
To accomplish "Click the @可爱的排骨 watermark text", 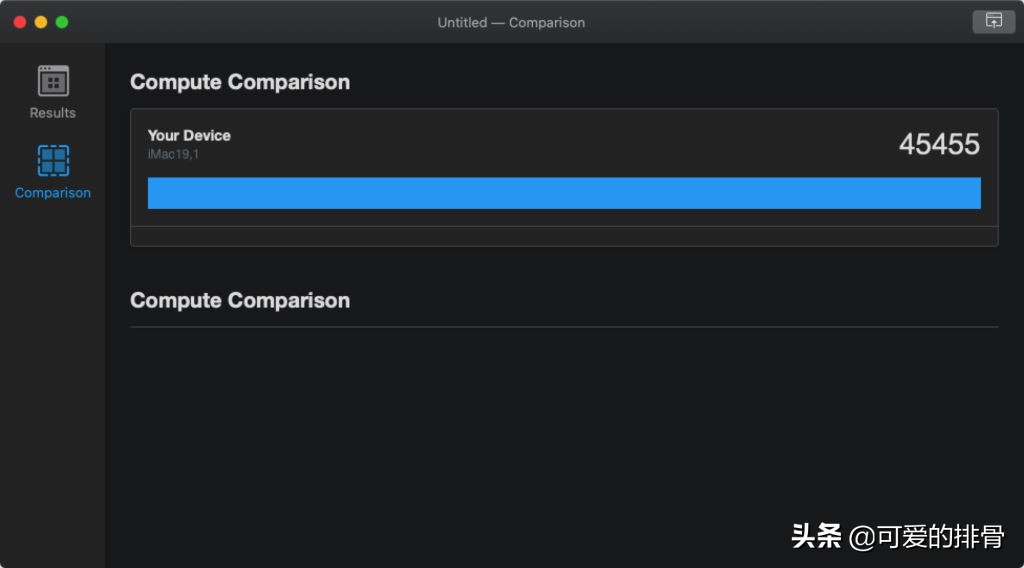I will click(926, 537).
